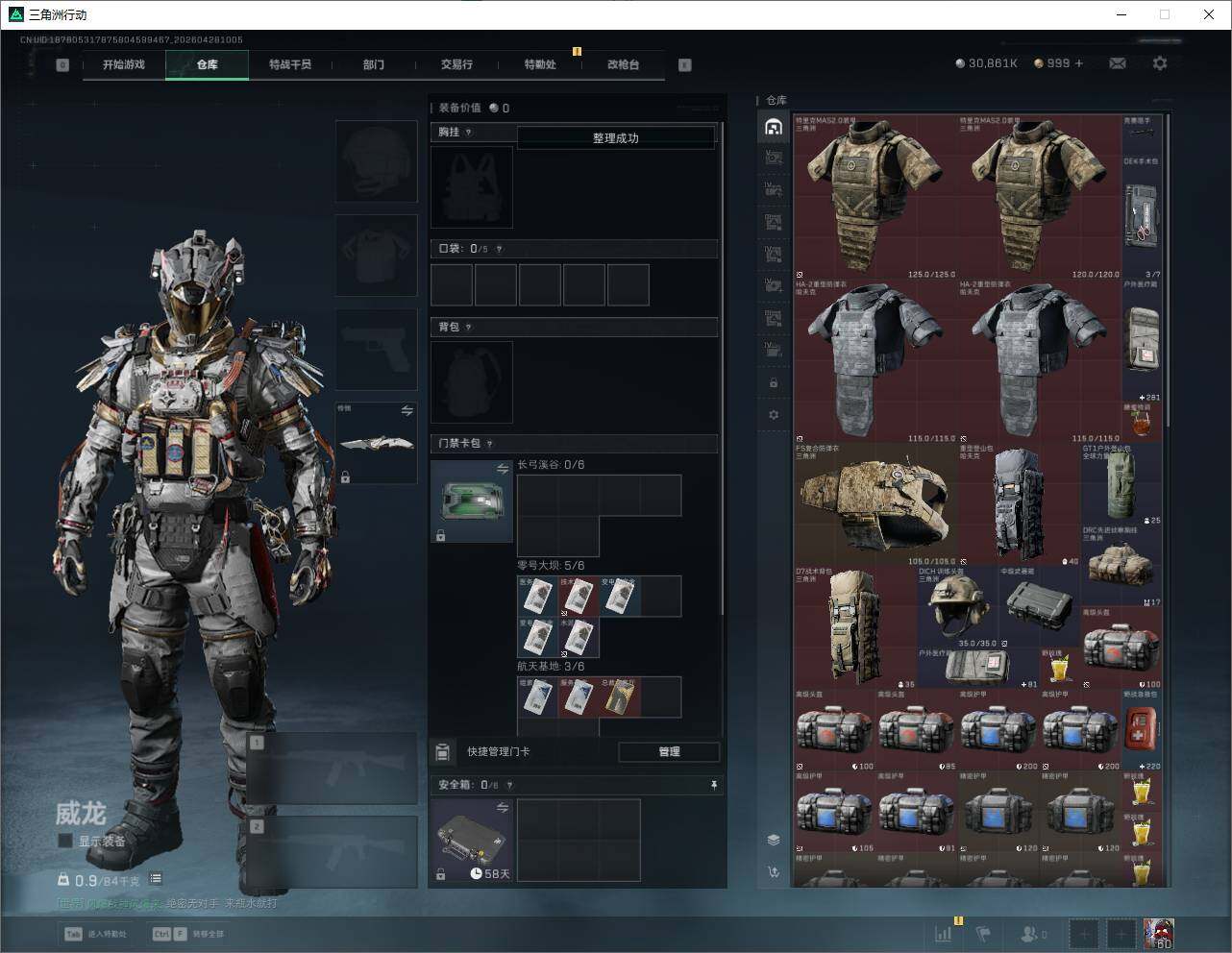This screenshot has height=953, width=1232.
Task: Click the 进入特勤处 Tab shortcut button
Action: [96, 934]
